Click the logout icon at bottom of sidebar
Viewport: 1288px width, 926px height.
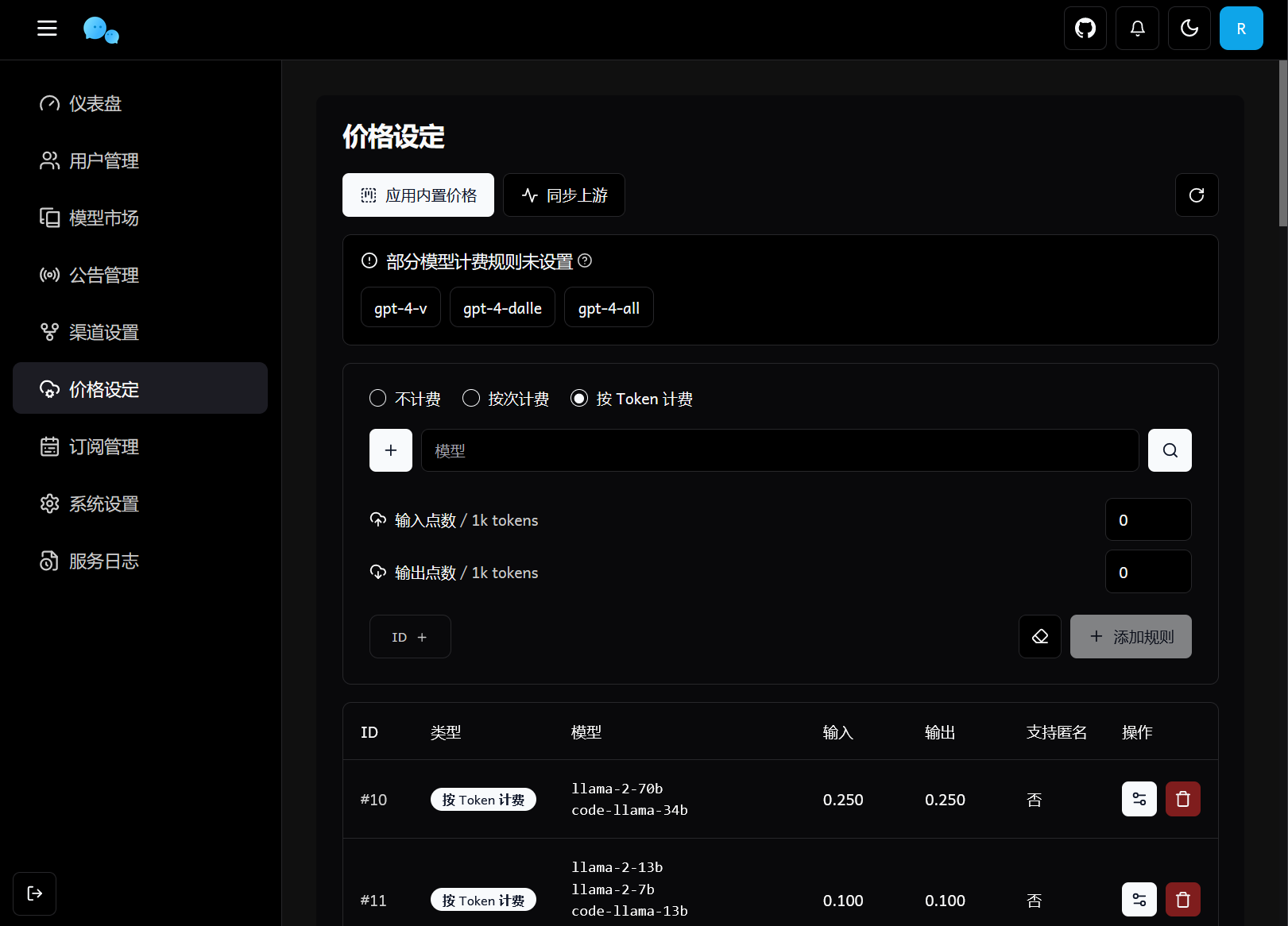click(x=34, y=893)
